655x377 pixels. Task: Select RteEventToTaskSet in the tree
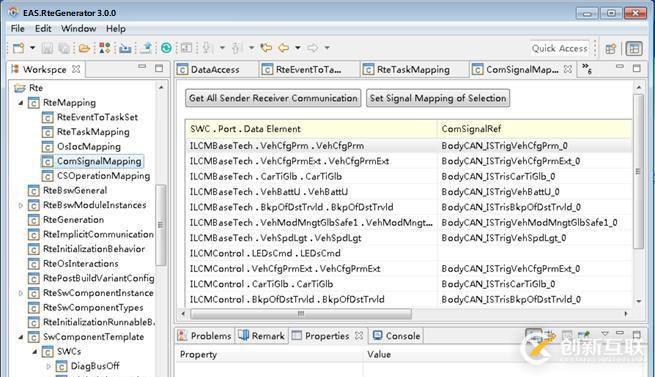[x=97, y=117]
